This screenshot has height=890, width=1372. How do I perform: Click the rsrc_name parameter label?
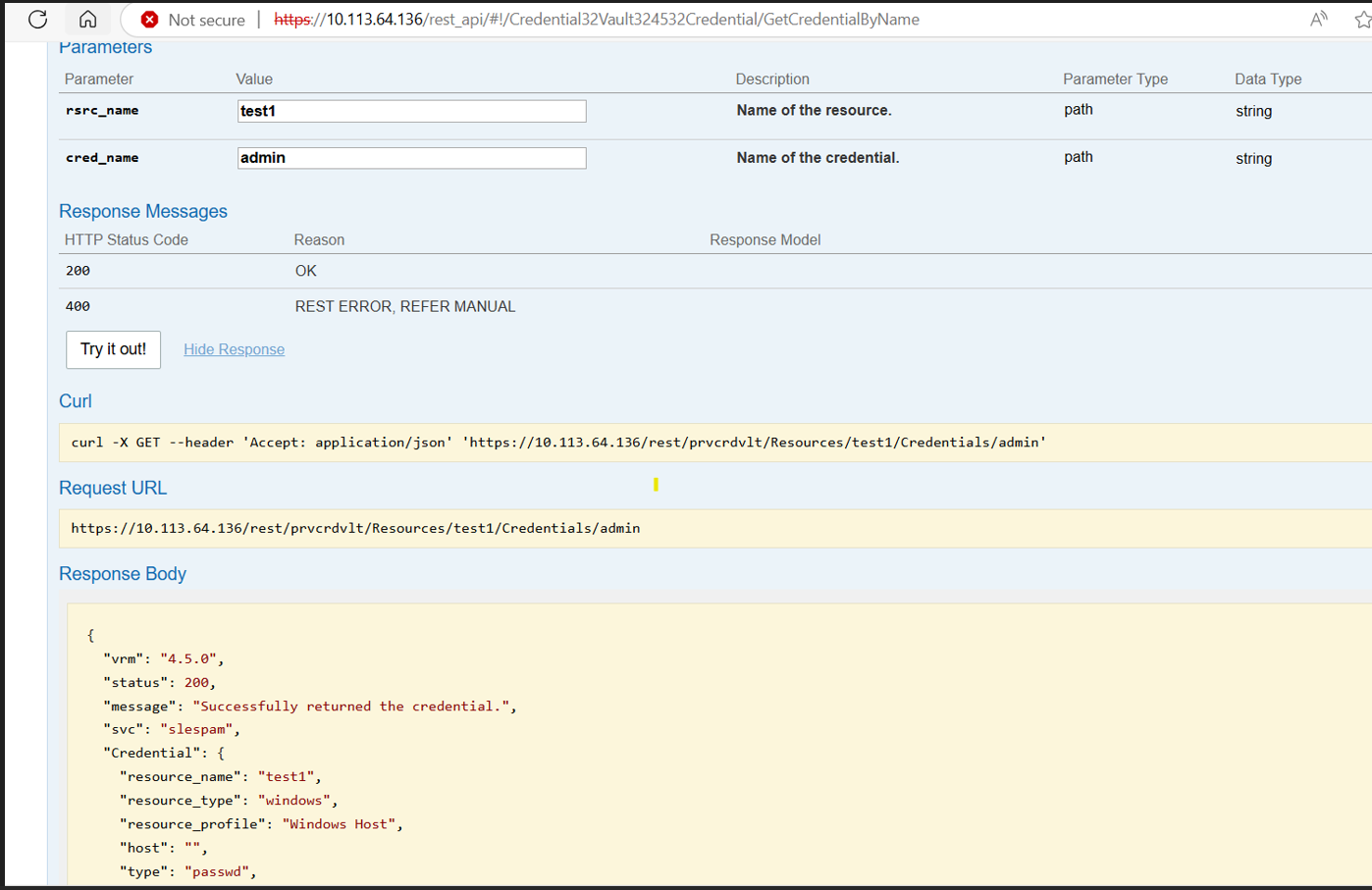pyautogui.click(x=102, y=111)
